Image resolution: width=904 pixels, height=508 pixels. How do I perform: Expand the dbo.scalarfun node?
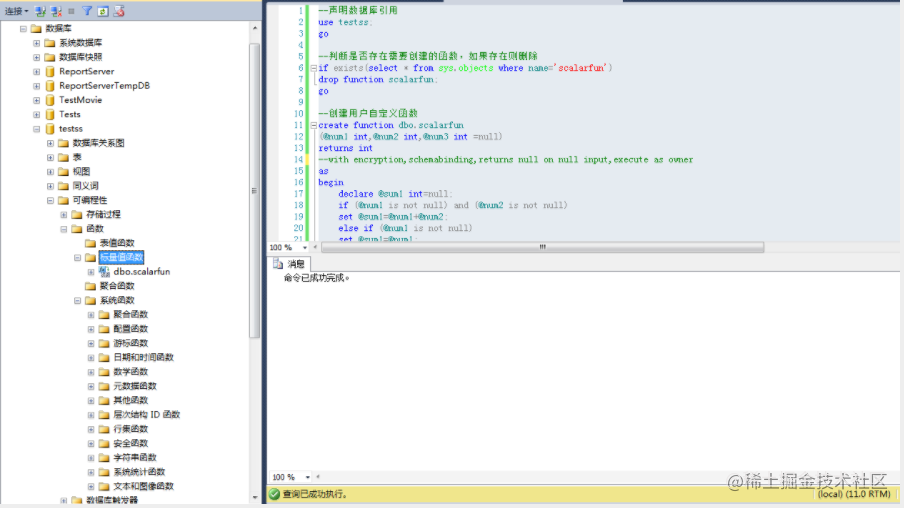91,272
